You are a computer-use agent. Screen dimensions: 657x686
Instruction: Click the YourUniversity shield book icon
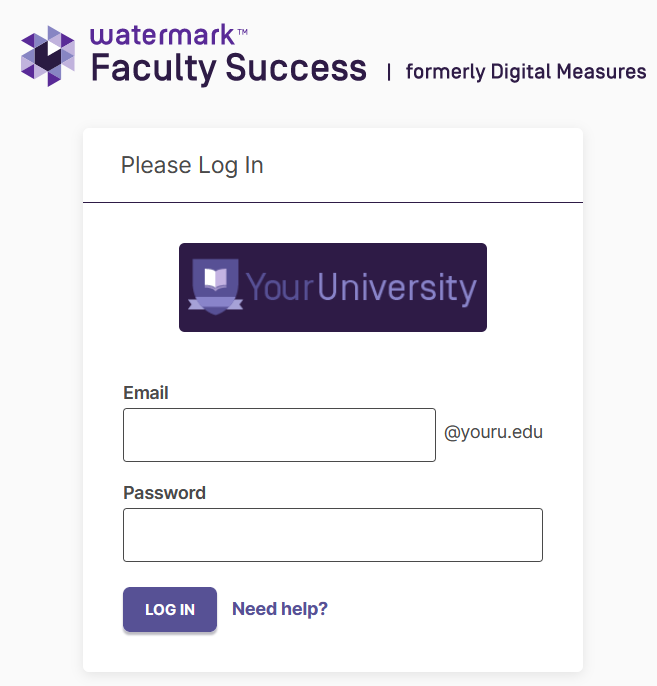(215, 287)
